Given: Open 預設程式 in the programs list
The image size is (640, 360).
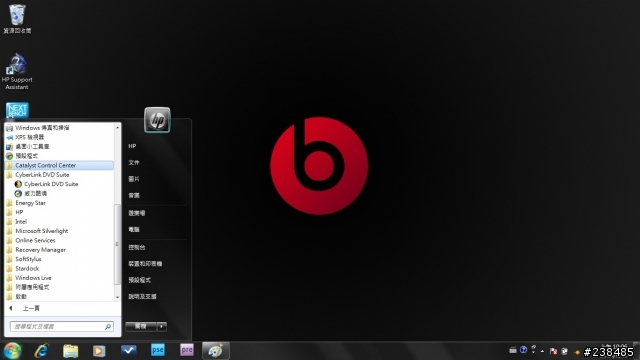Looking at the screenshot, I should pos(59,156).
